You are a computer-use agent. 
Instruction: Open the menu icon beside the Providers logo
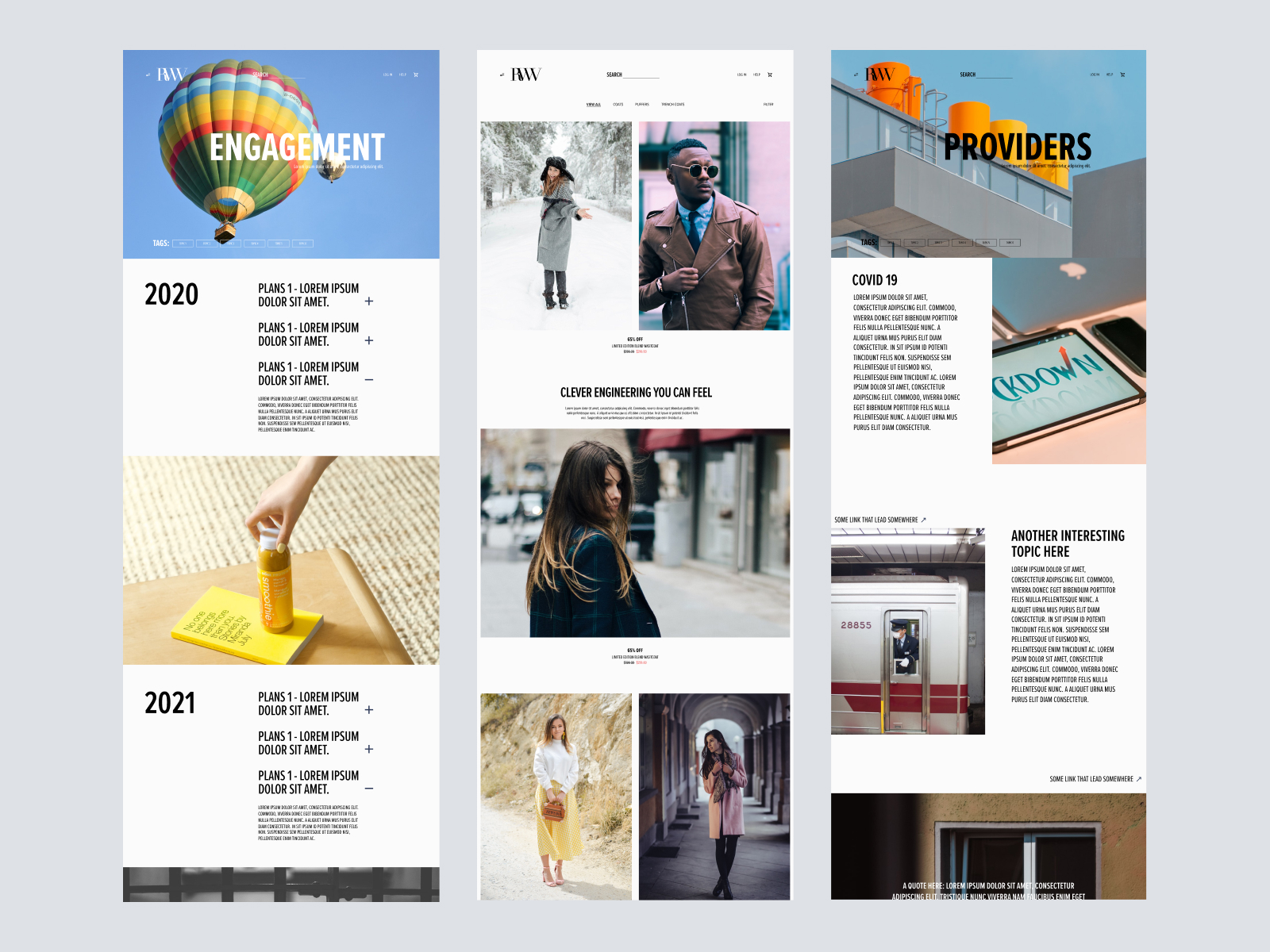point(856,75)
